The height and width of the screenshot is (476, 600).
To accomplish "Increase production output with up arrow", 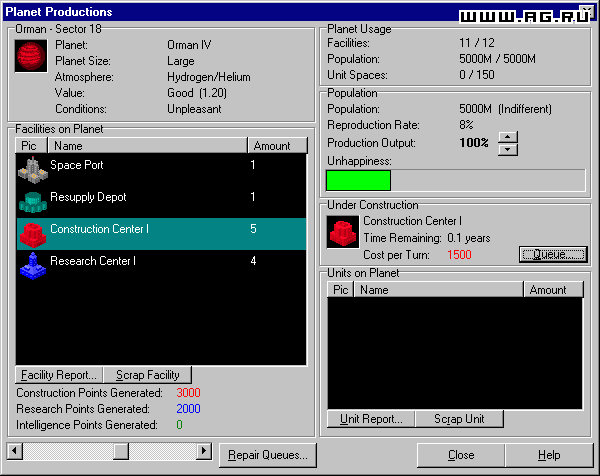I will click(508, 137).
